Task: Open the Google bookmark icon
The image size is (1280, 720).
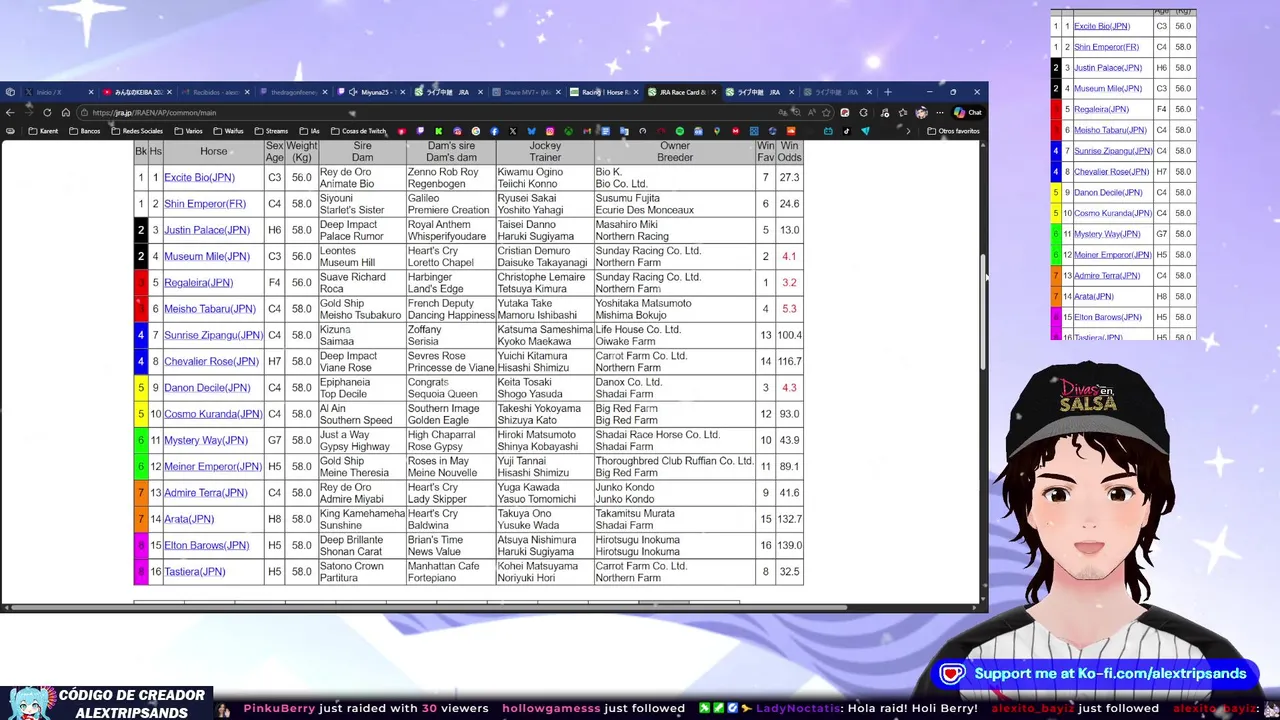Action: [475, 131]
